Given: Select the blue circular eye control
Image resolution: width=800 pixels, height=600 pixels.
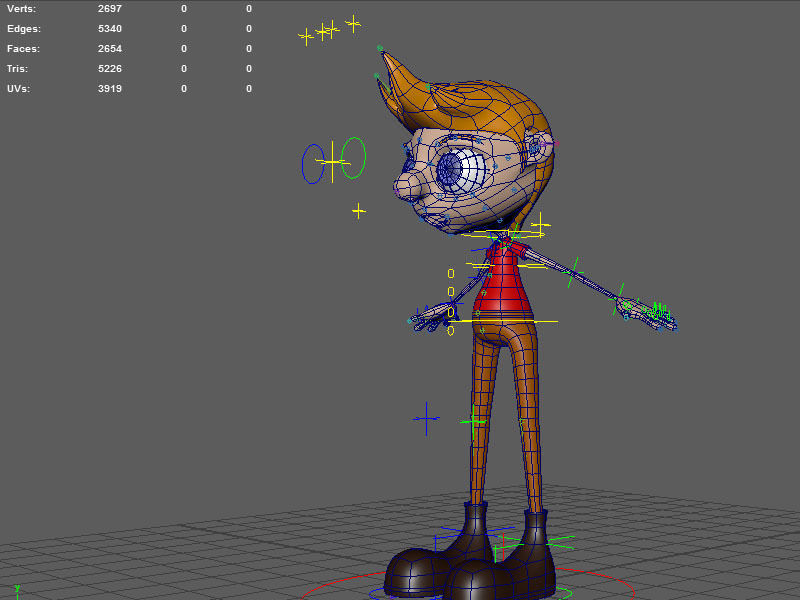Looking at the screenshot, I should click(x=313, y=164).
